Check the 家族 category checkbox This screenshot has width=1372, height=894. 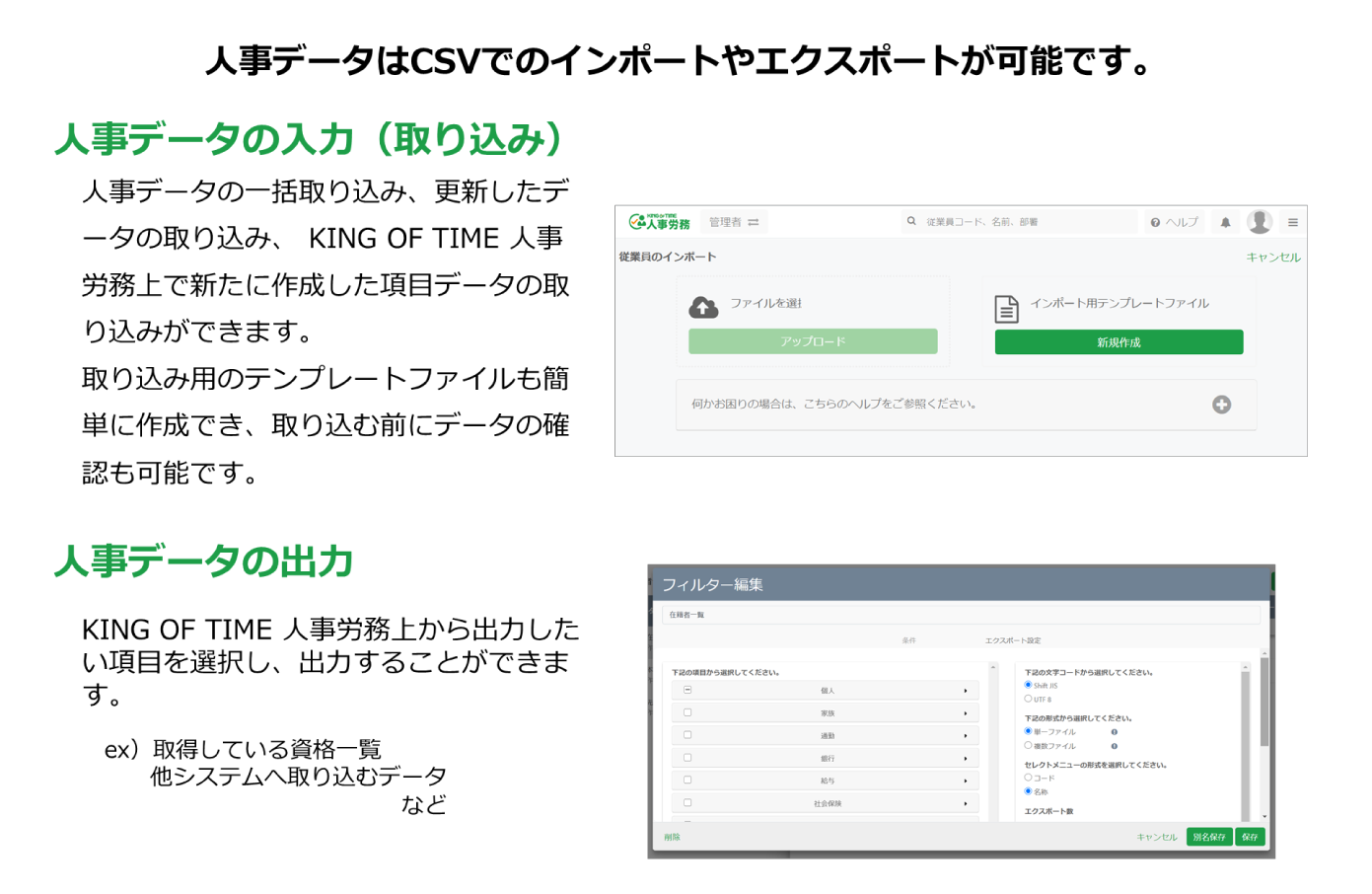687,712
